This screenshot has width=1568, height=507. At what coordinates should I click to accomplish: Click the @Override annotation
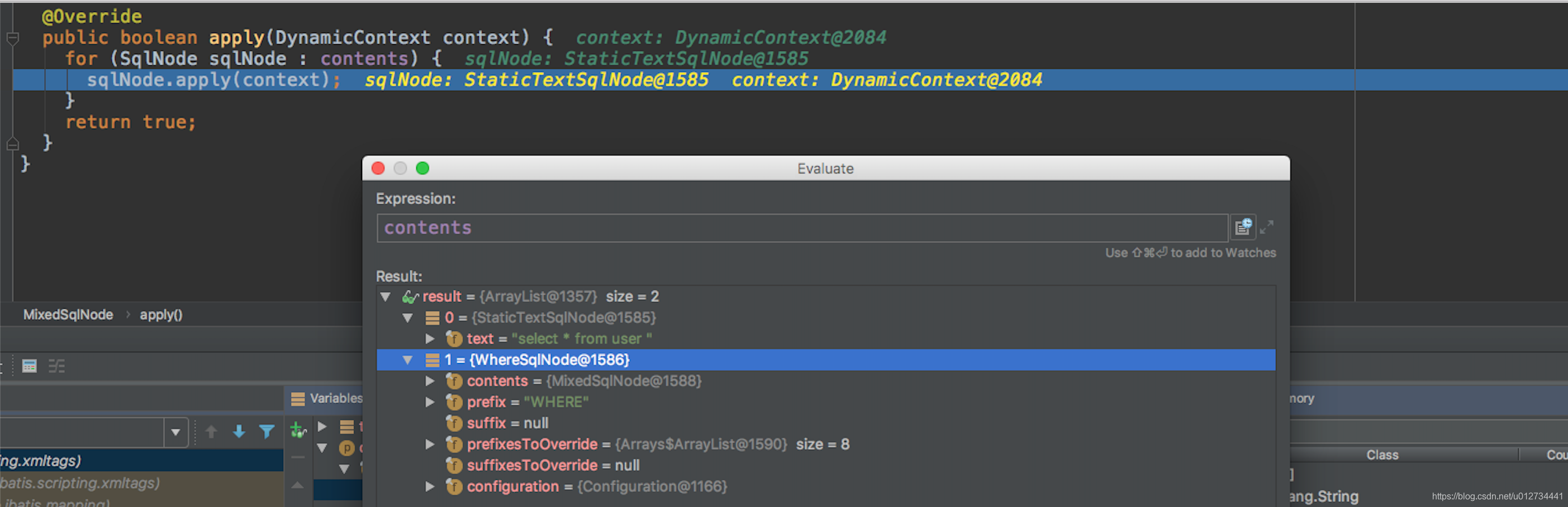coord(92,16)
